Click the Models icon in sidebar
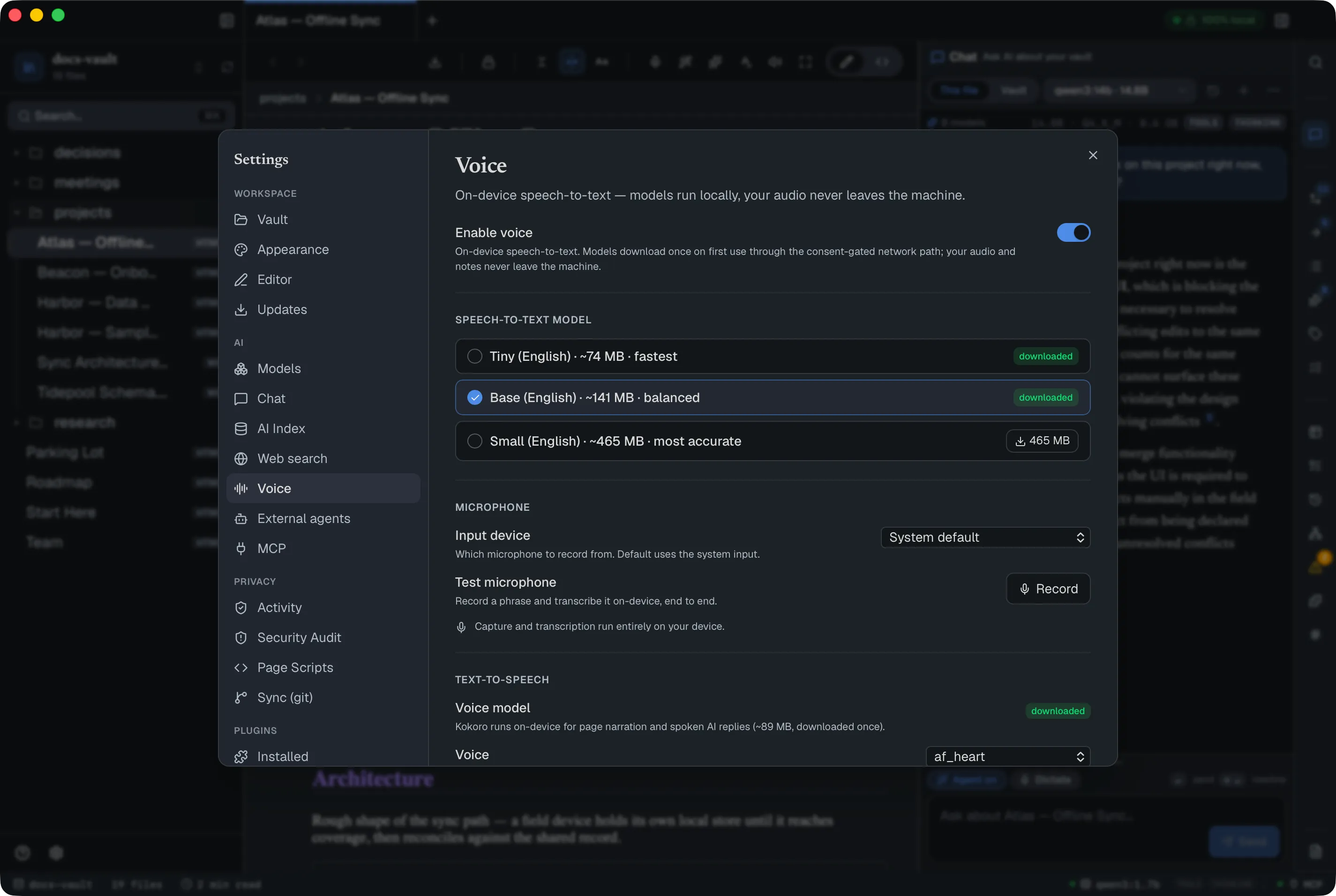 [x=240, y=369]
